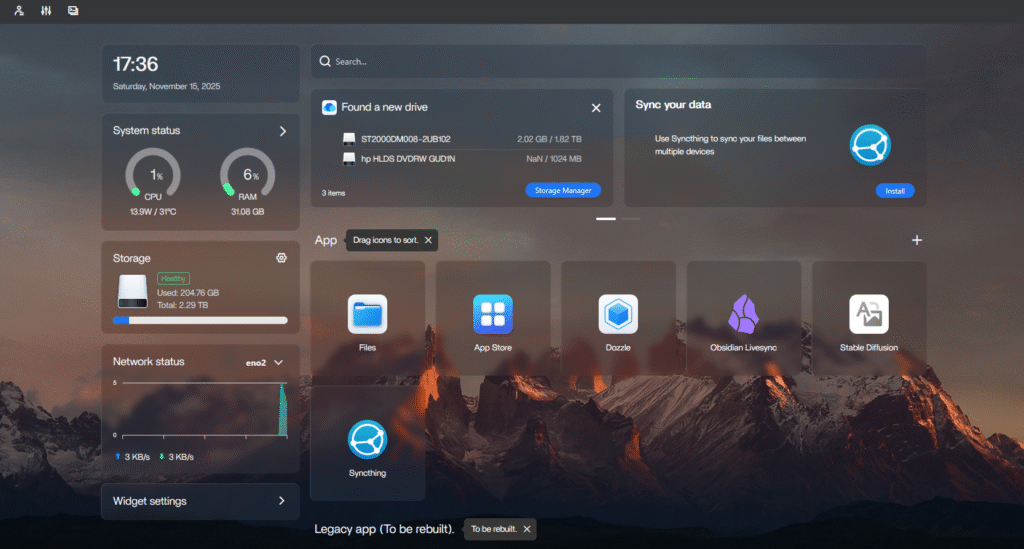Click the storage settings gear icon
The height and width of the screenshot is (549, 1024).
click(x=282, y=258)
